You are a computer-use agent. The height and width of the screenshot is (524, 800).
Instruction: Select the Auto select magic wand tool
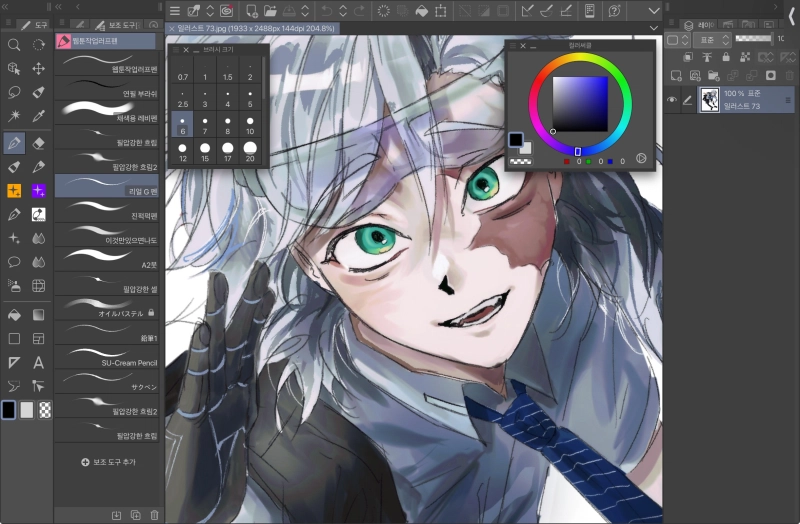(x=14, y=117)
